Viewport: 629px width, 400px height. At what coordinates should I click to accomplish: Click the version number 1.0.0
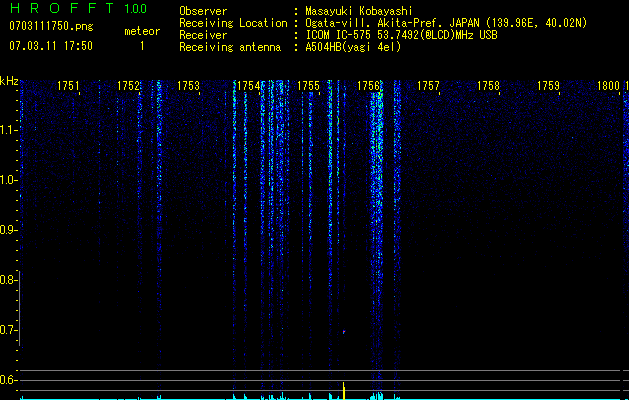pos(136,9)
